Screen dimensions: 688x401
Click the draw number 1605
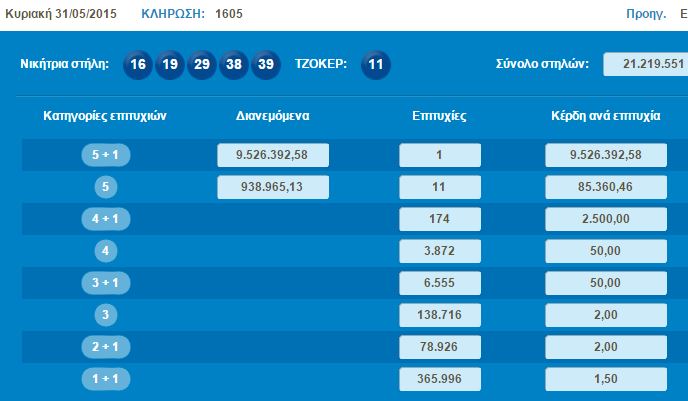(x=228, y=14)
